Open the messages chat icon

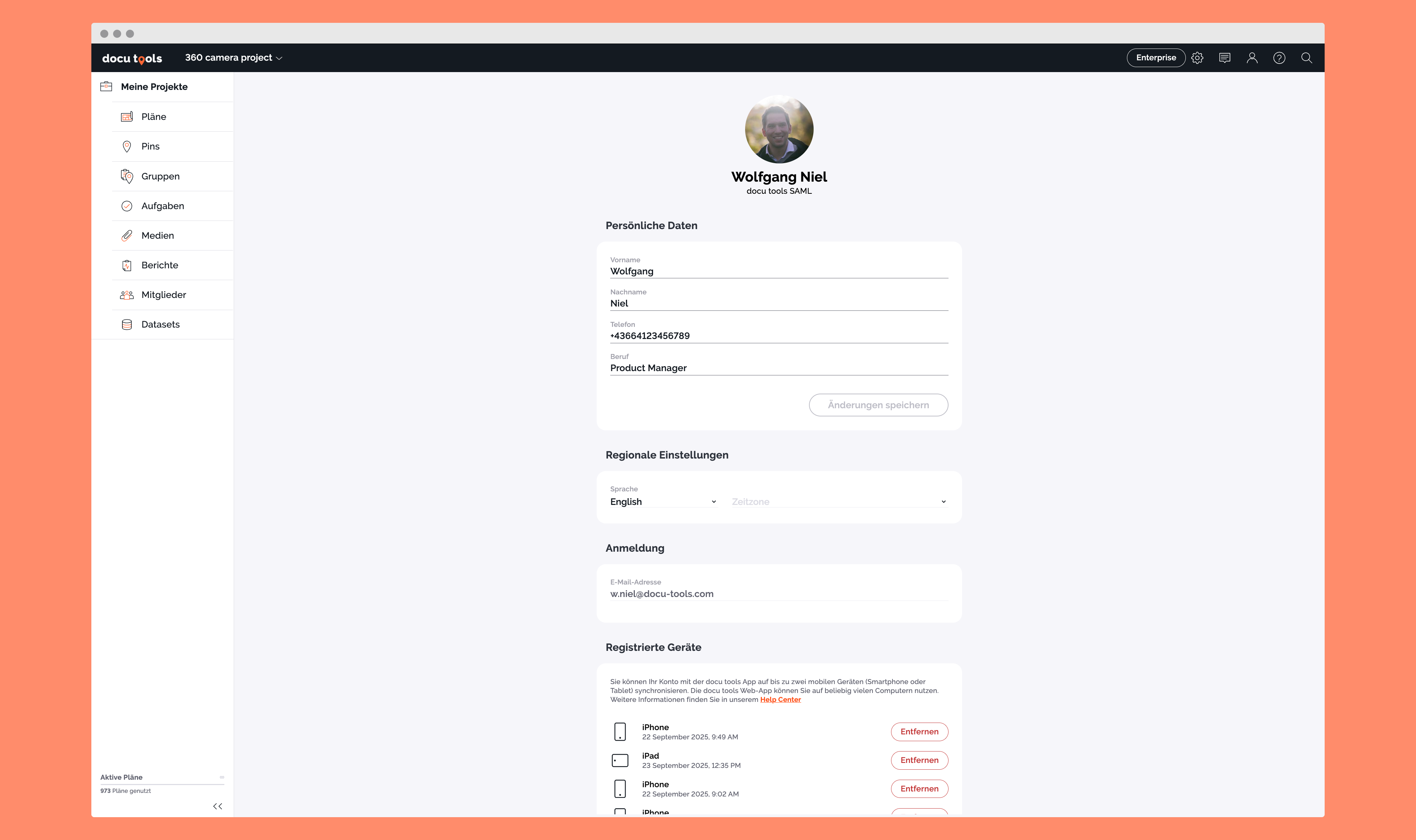[x=1224, y=58]
